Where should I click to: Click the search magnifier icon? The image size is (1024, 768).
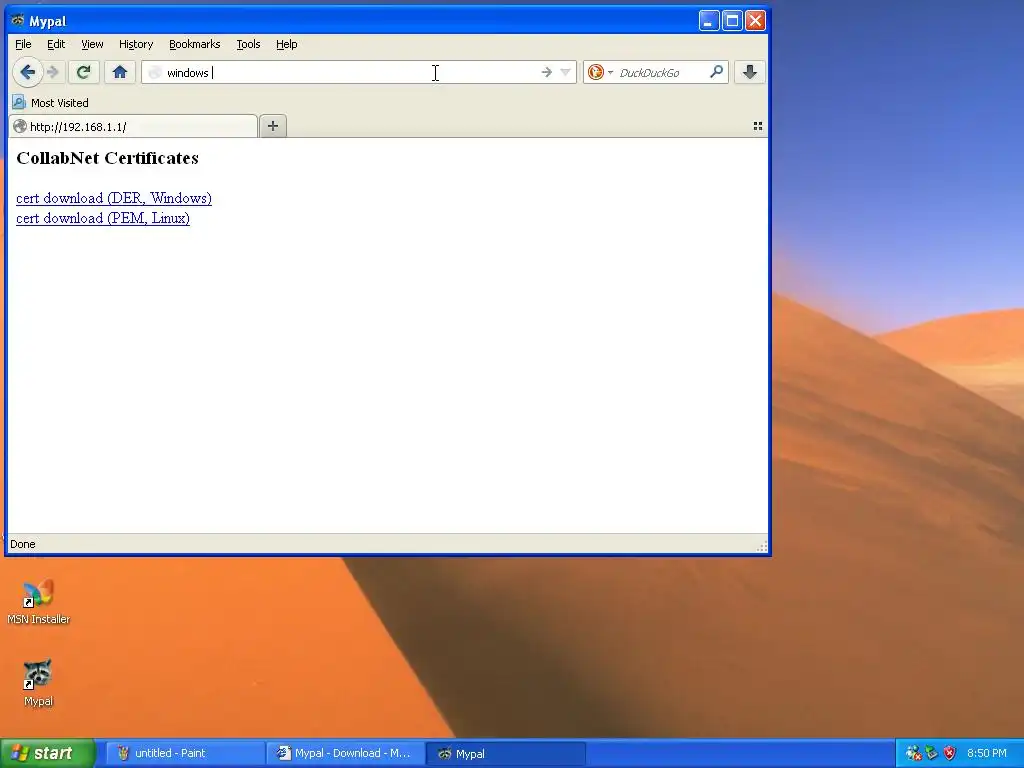coord(716,72)
